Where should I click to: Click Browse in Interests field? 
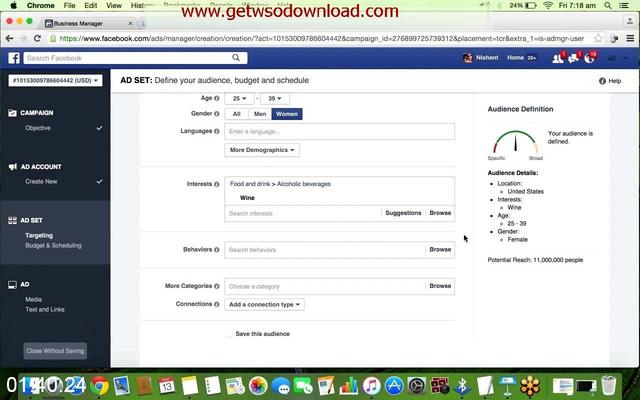440,213
